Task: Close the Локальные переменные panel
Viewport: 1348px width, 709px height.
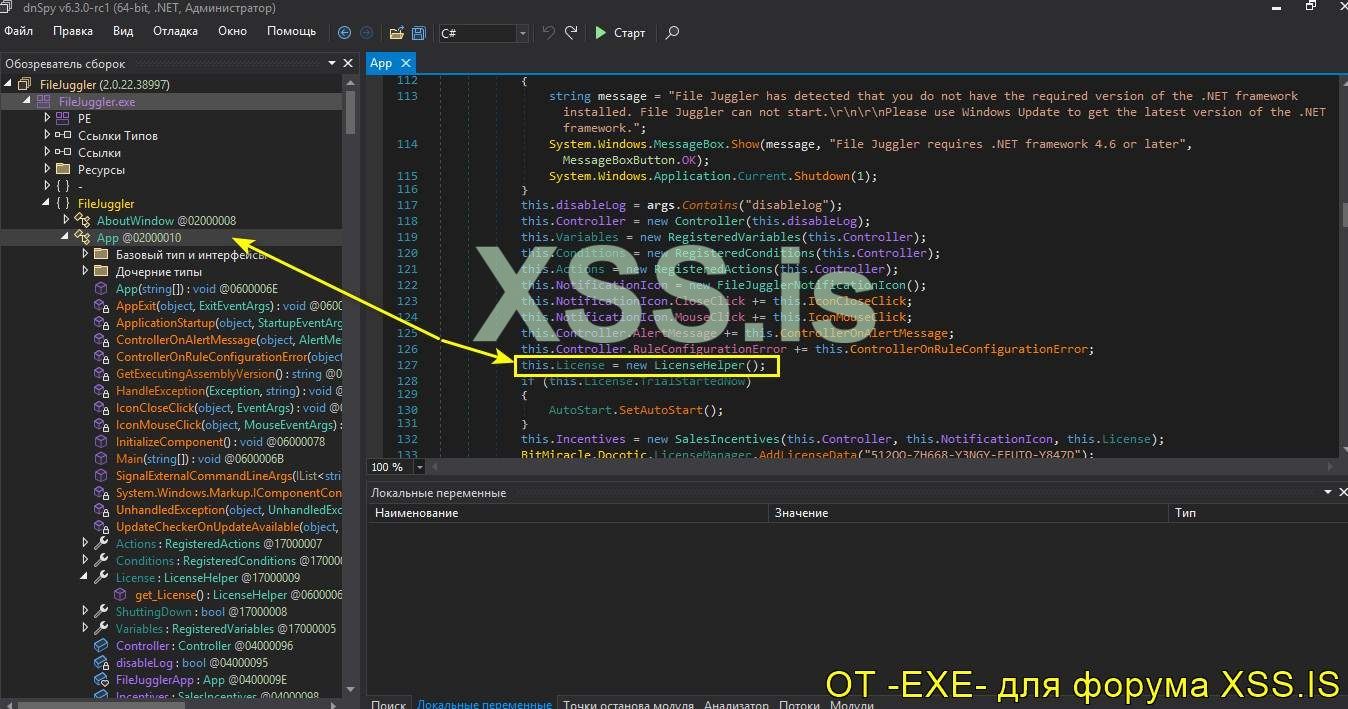Action: click(1342, 492)
